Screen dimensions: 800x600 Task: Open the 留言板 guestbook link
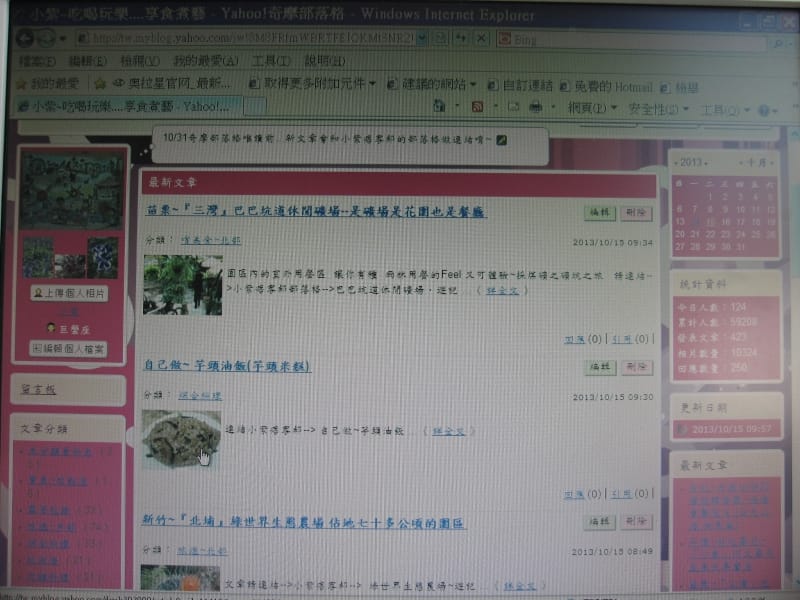(38, 390)
